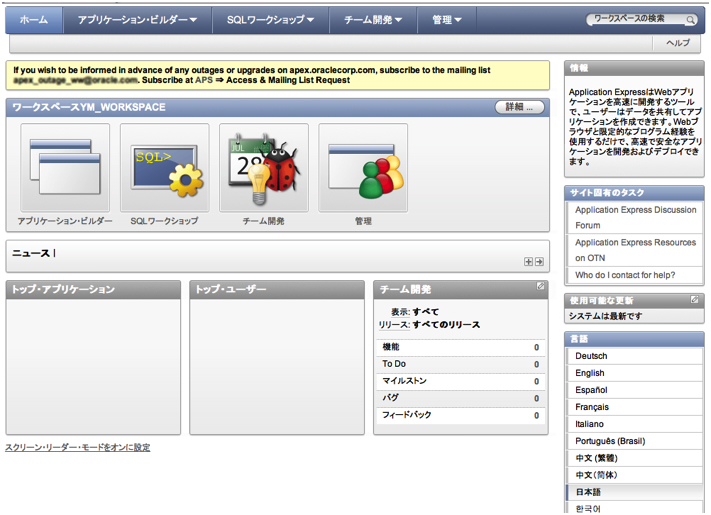
Task: Switch language to English
Action: pos(635,373)
